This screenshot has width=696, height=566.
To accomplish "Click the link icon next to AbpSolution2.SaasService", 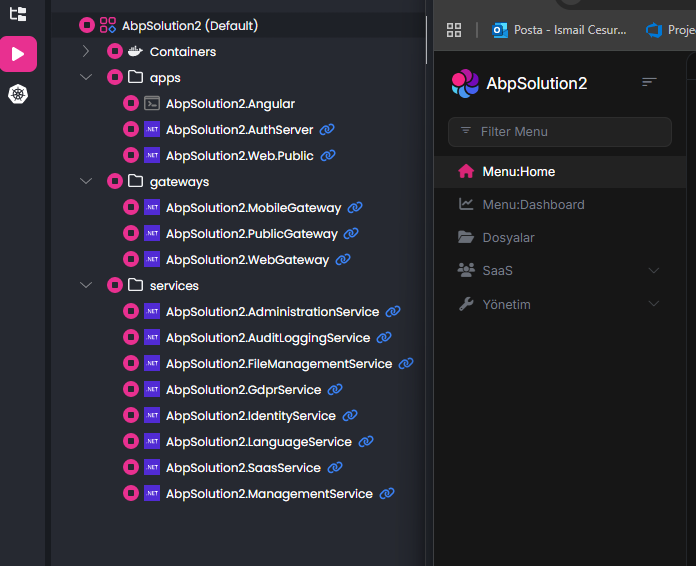I will 335,468.
